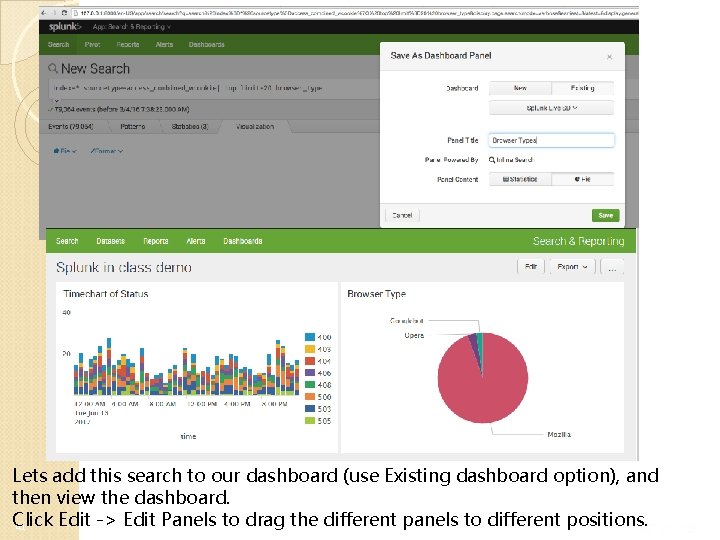Switch to the Events tab
The width and height of the screenshot is (720, 540).
(71, 126)
